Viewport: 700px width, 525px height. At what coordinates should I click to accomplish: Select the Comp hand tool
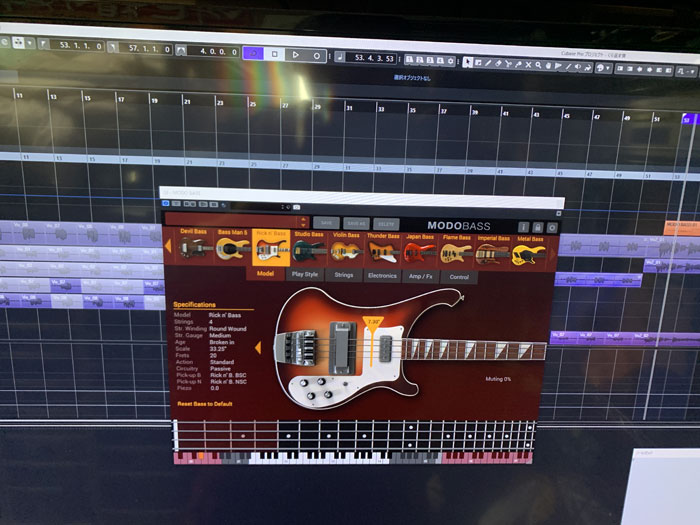[x=548, y=66]
